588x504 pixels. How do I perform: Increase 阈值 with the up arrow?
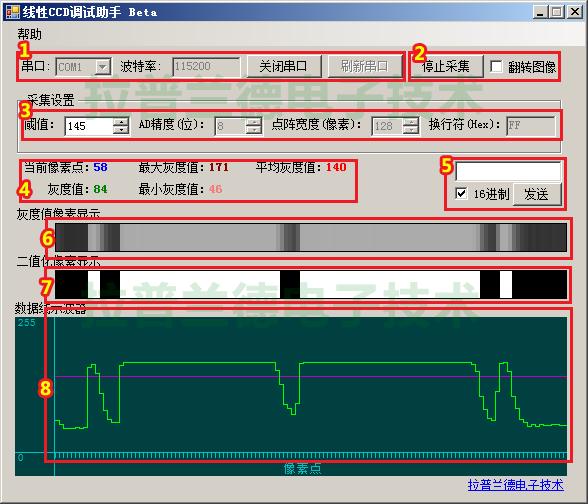121,122
